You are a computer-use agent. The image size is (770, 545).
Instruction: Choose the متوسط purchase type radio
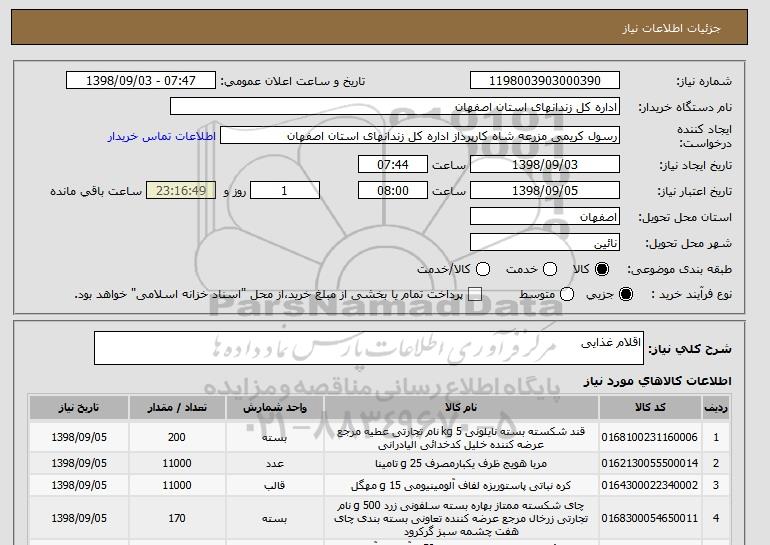pos(567,294)
